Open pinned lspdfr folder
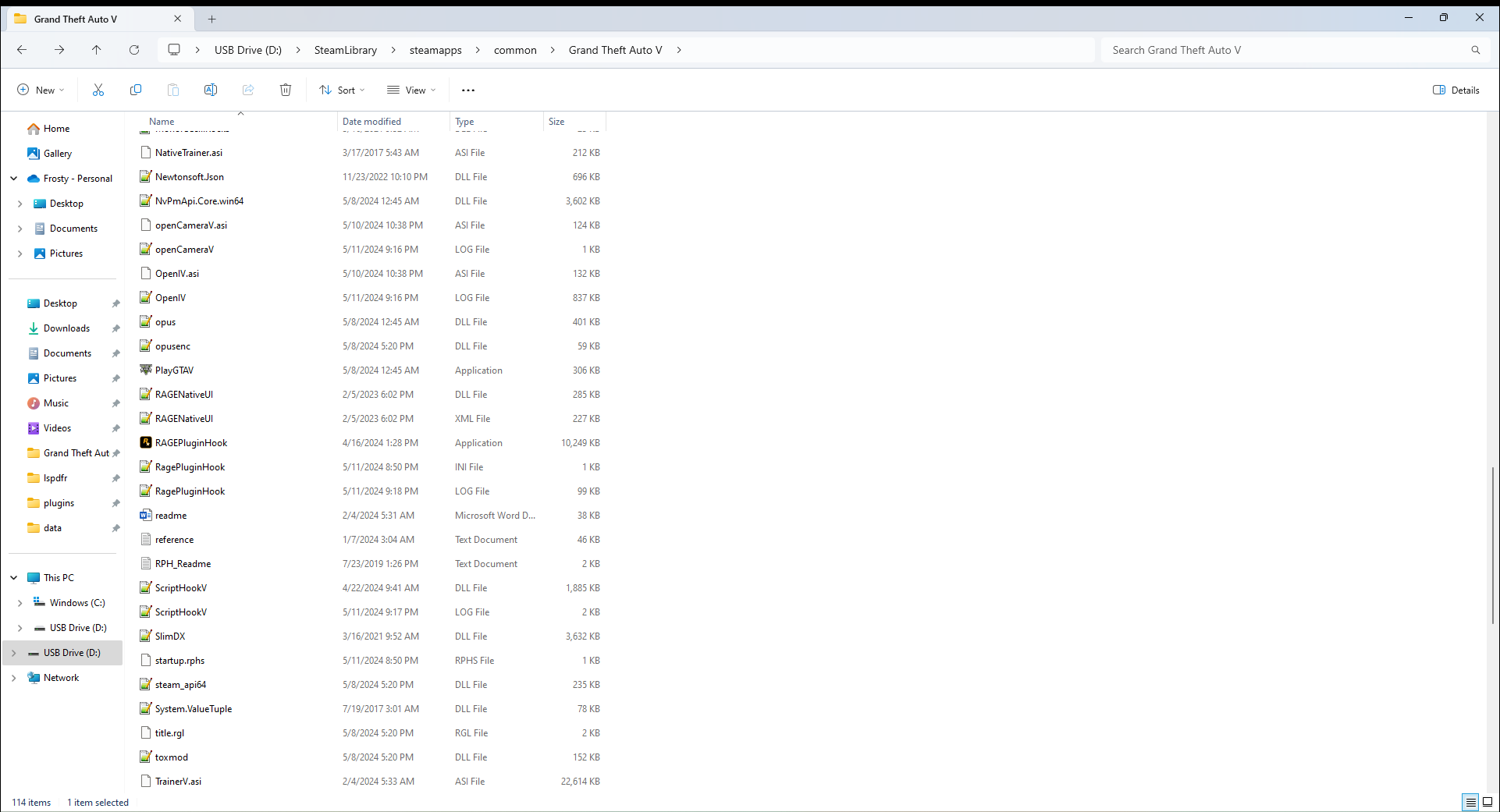Screen dimensions: 1500x812 pyautogui.click(x=55, y=478)
